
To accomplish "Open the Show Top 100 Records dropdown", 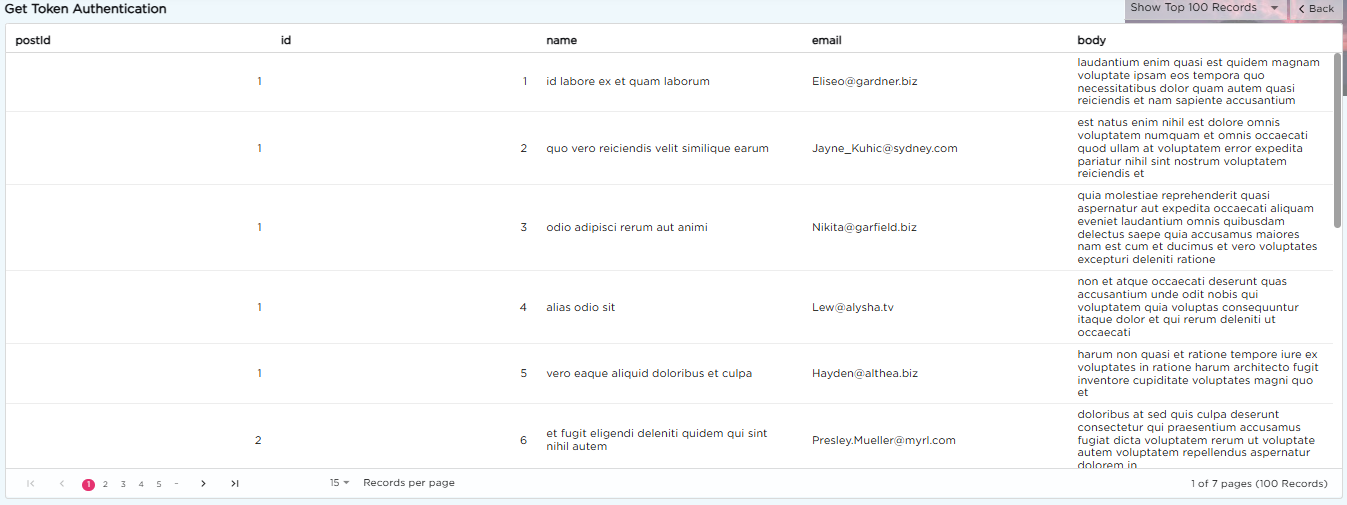I will pyautogui.click(x=1204, y=8).
